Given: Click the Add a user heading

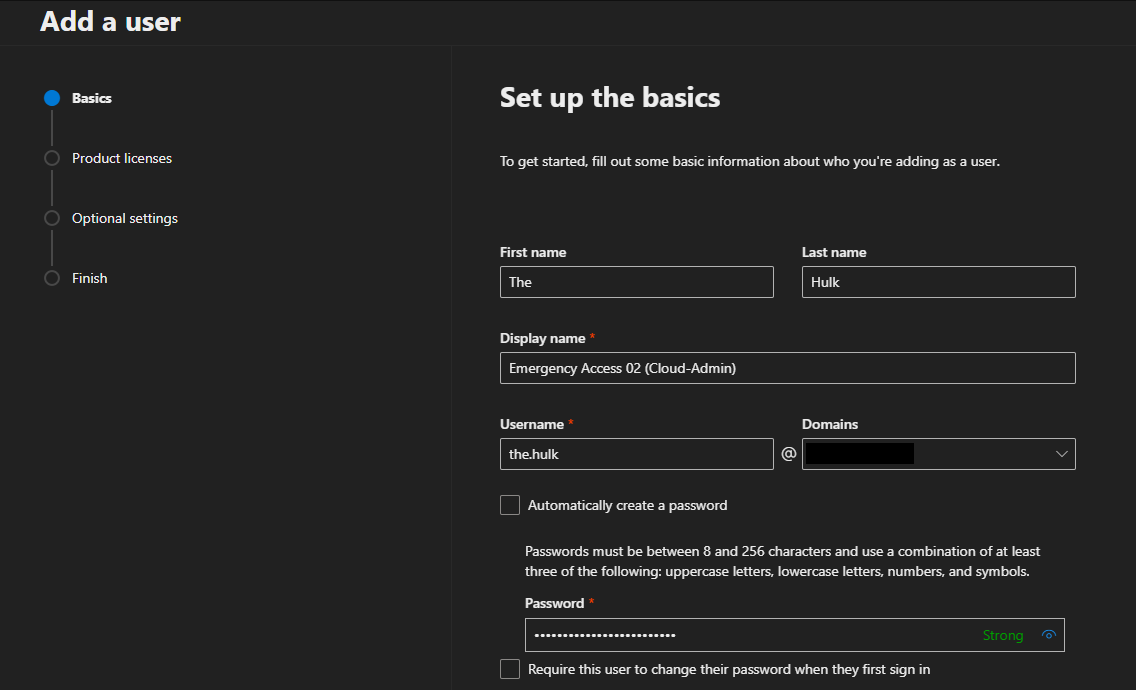Looking at the screenshot, I should point(110,21).
